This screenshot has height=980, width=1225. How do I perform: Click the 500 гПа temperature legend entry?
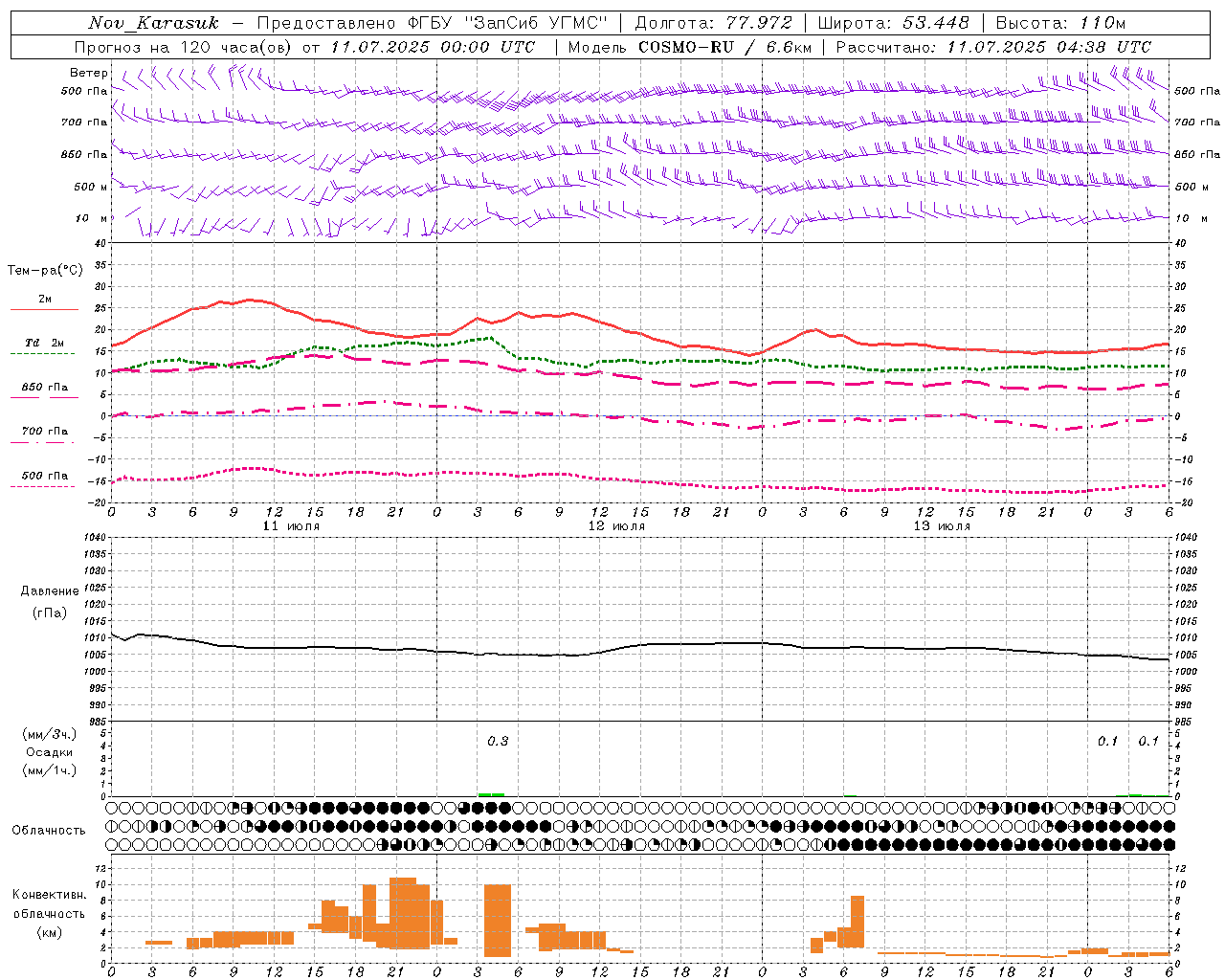(45, 476)
